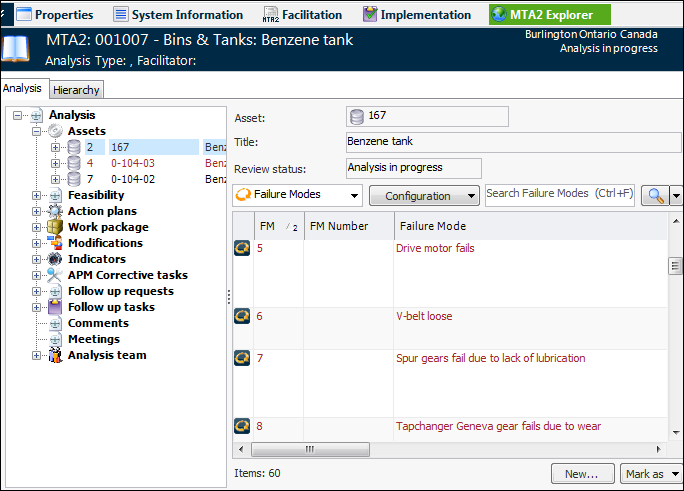684x491 pixels.
Task: Click the Modifications icon
Action: [x=55, y=243]
